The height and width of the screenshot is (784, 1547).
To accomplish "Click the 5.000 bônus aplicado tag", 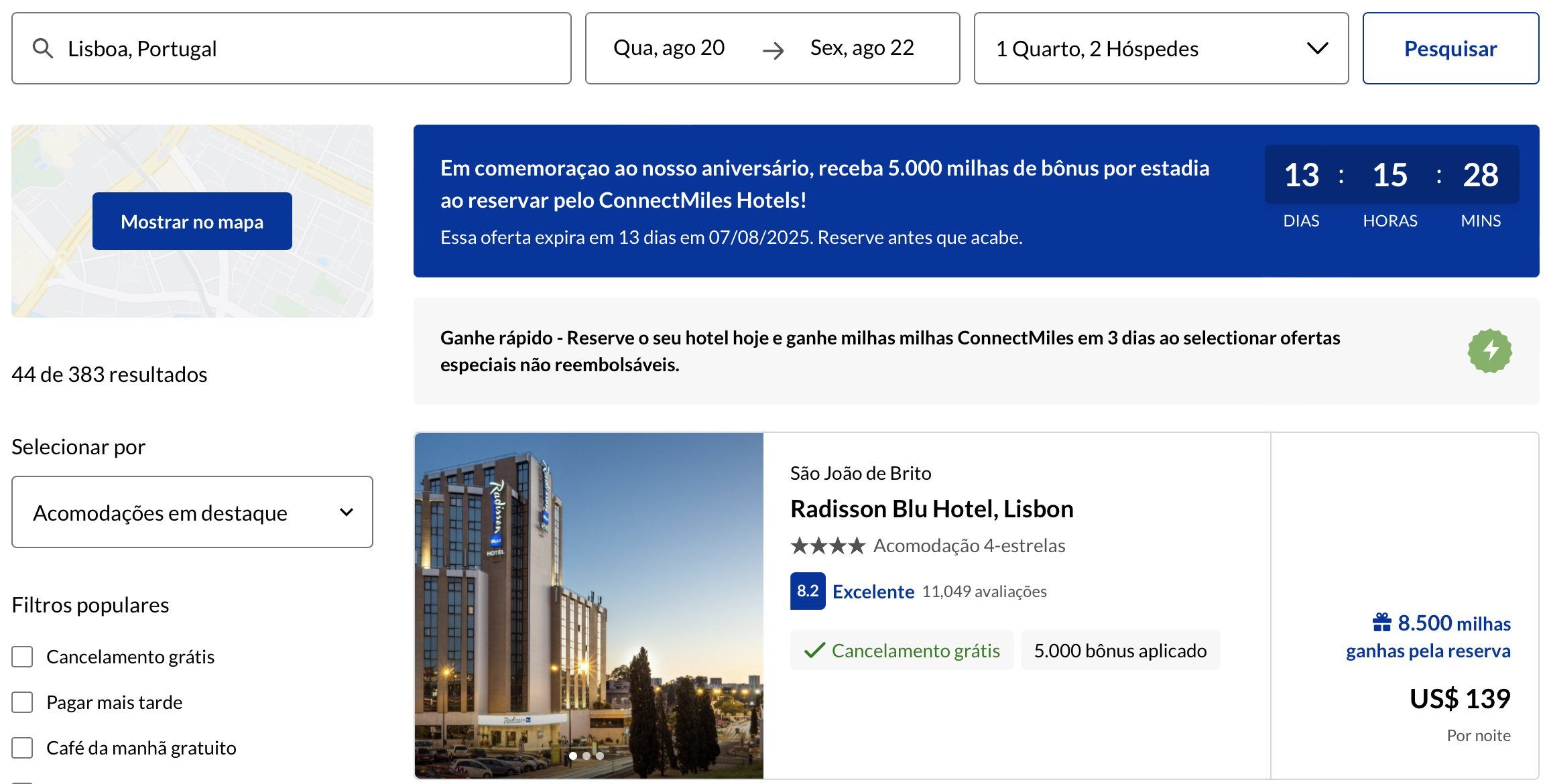I will 1120,651.
